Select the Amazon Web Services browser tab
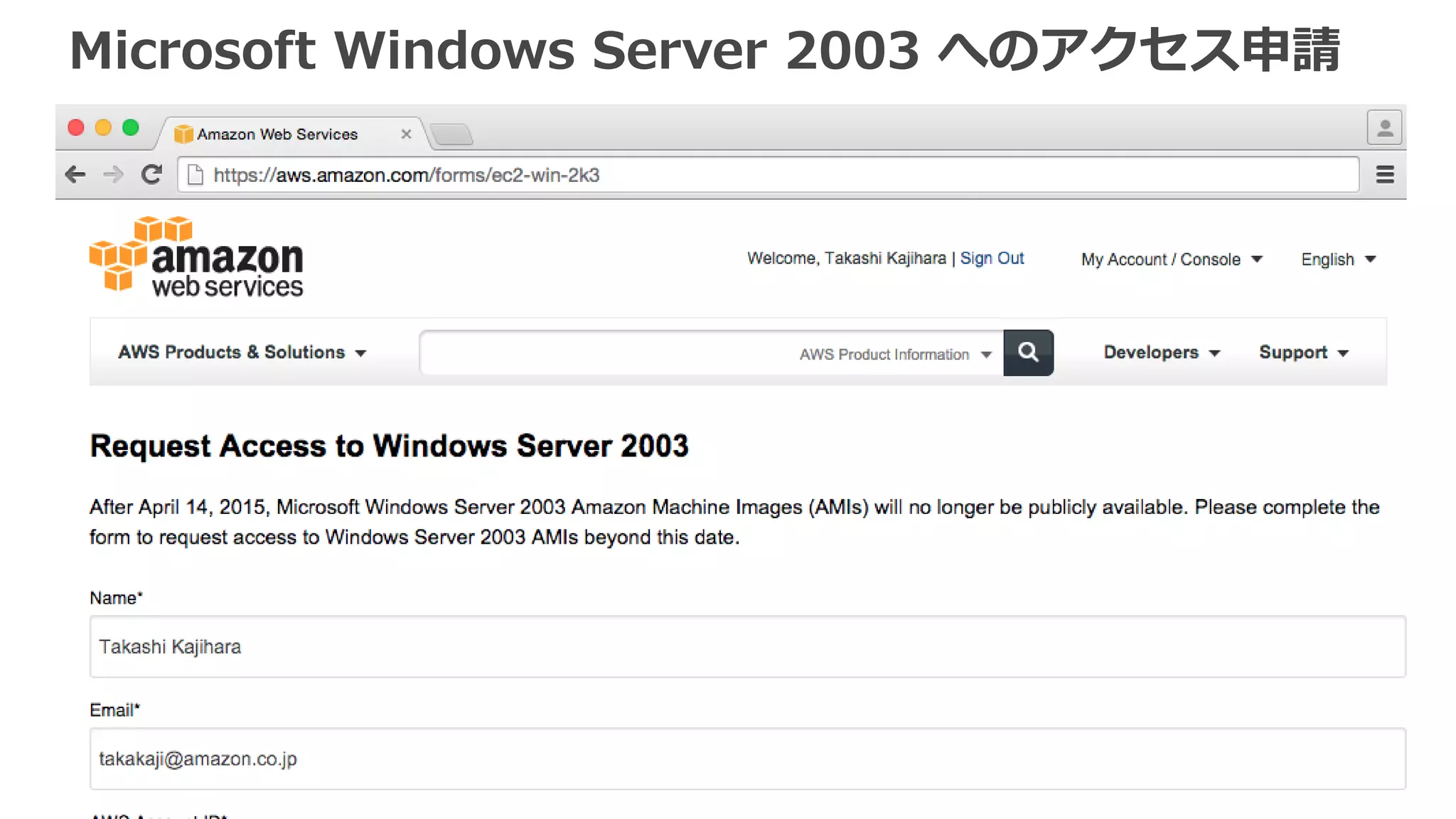The image size is (1456, 819). [291, 134]
